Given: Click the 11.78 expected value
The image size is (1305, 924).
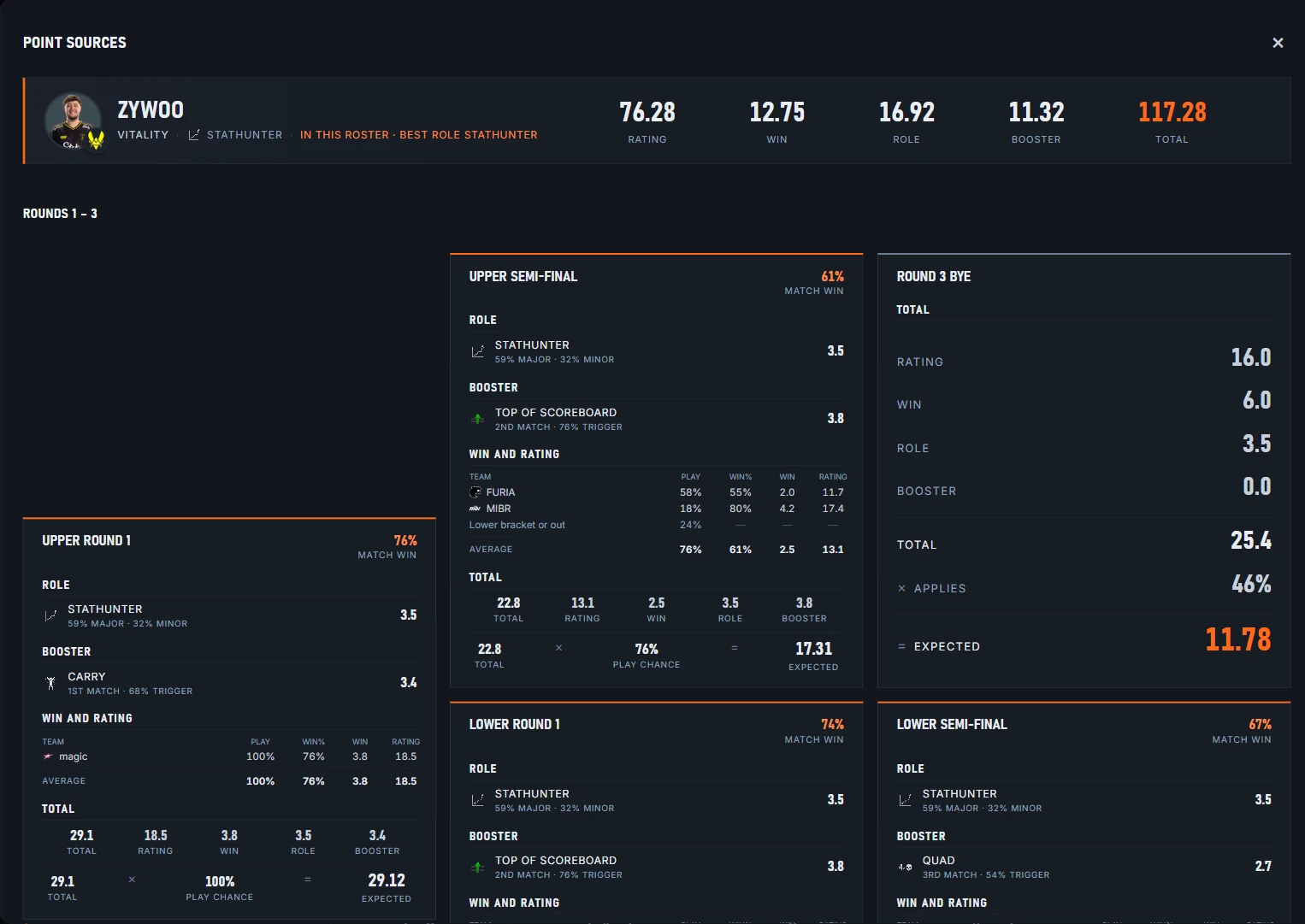Looking at the screenshot, I should click(1238, 639).
